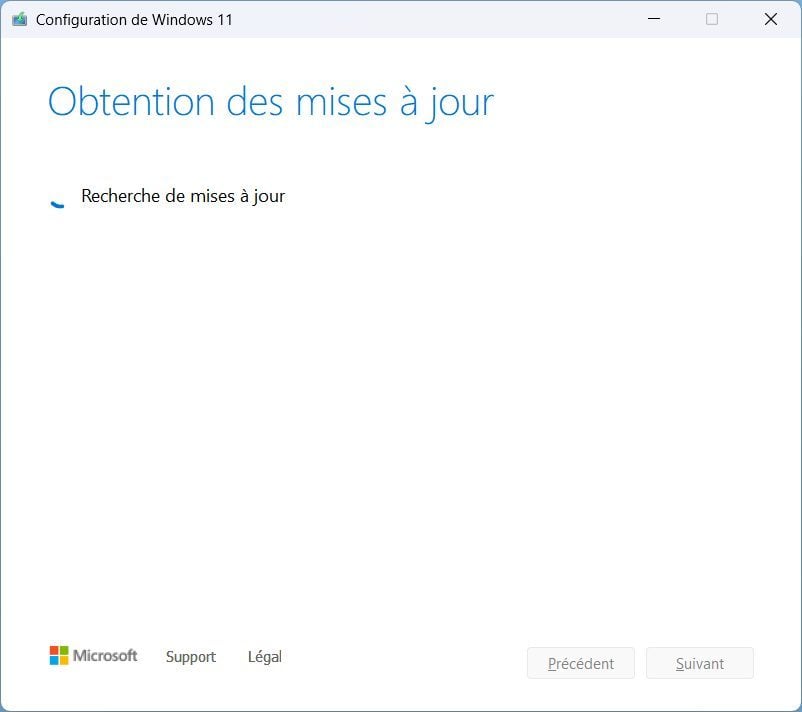Open the Légal link

click(x=265, y=657)
